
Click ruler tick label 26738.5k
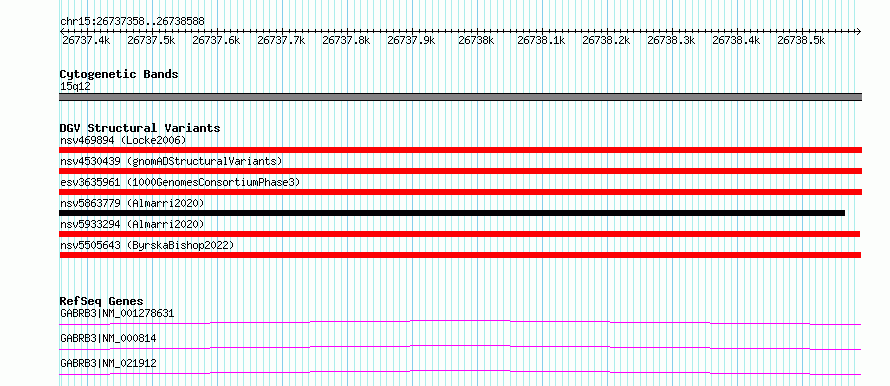click(x=801, y=40)
